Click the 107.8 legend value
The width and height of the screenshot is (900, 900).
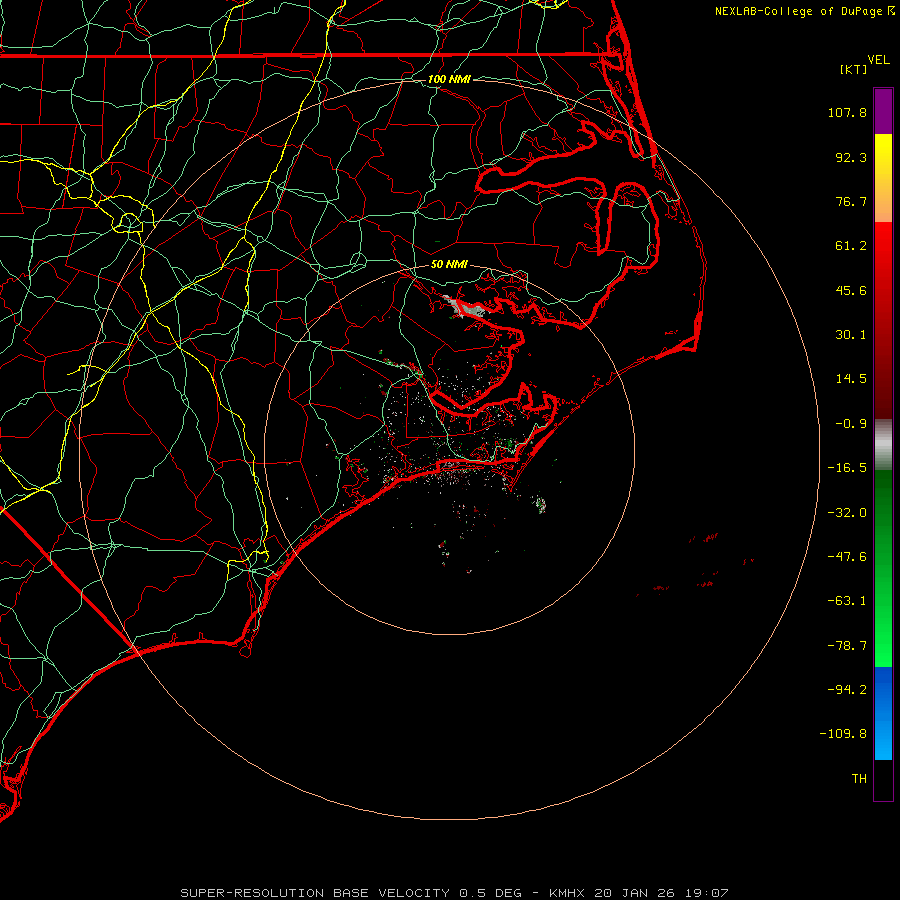[847, 112]
